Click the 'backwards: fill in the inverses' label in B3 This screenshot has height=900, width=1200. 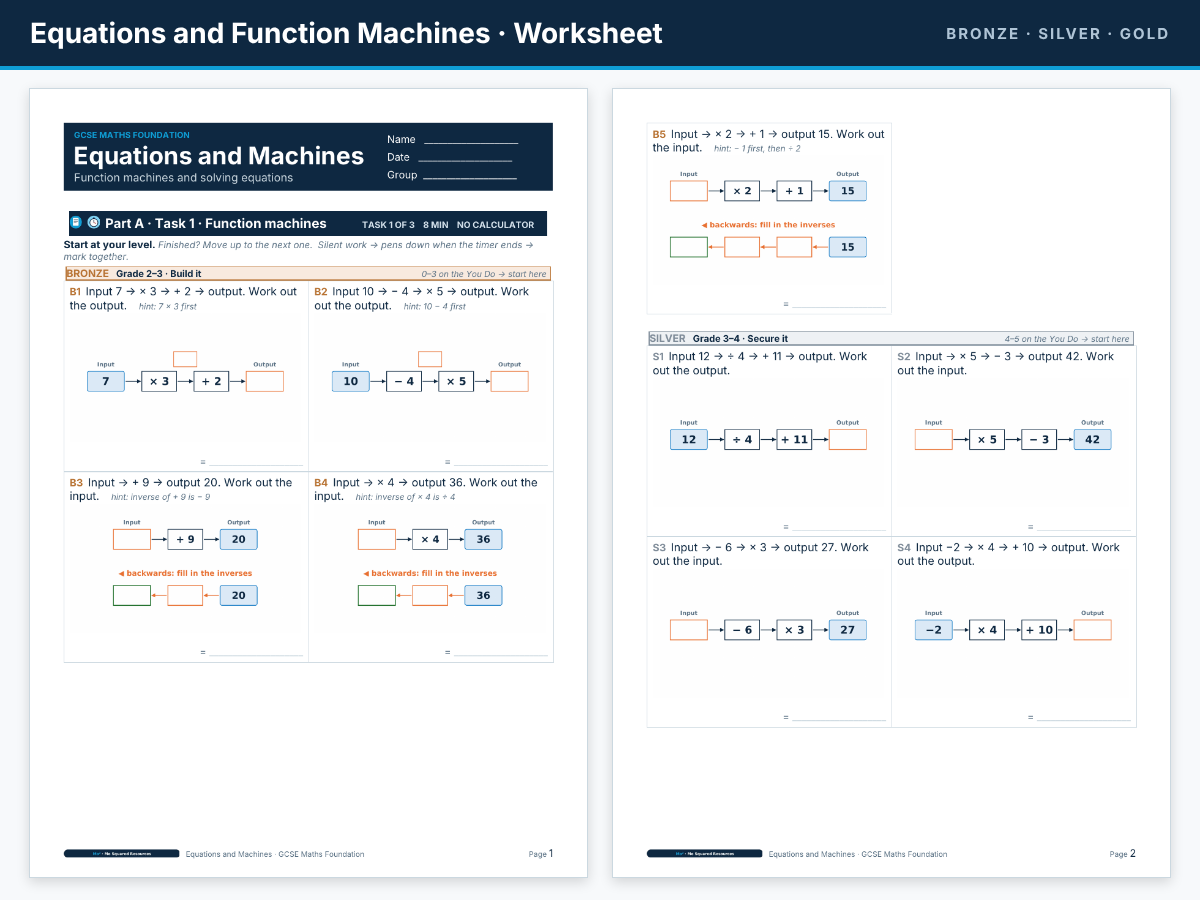[185, 573]
